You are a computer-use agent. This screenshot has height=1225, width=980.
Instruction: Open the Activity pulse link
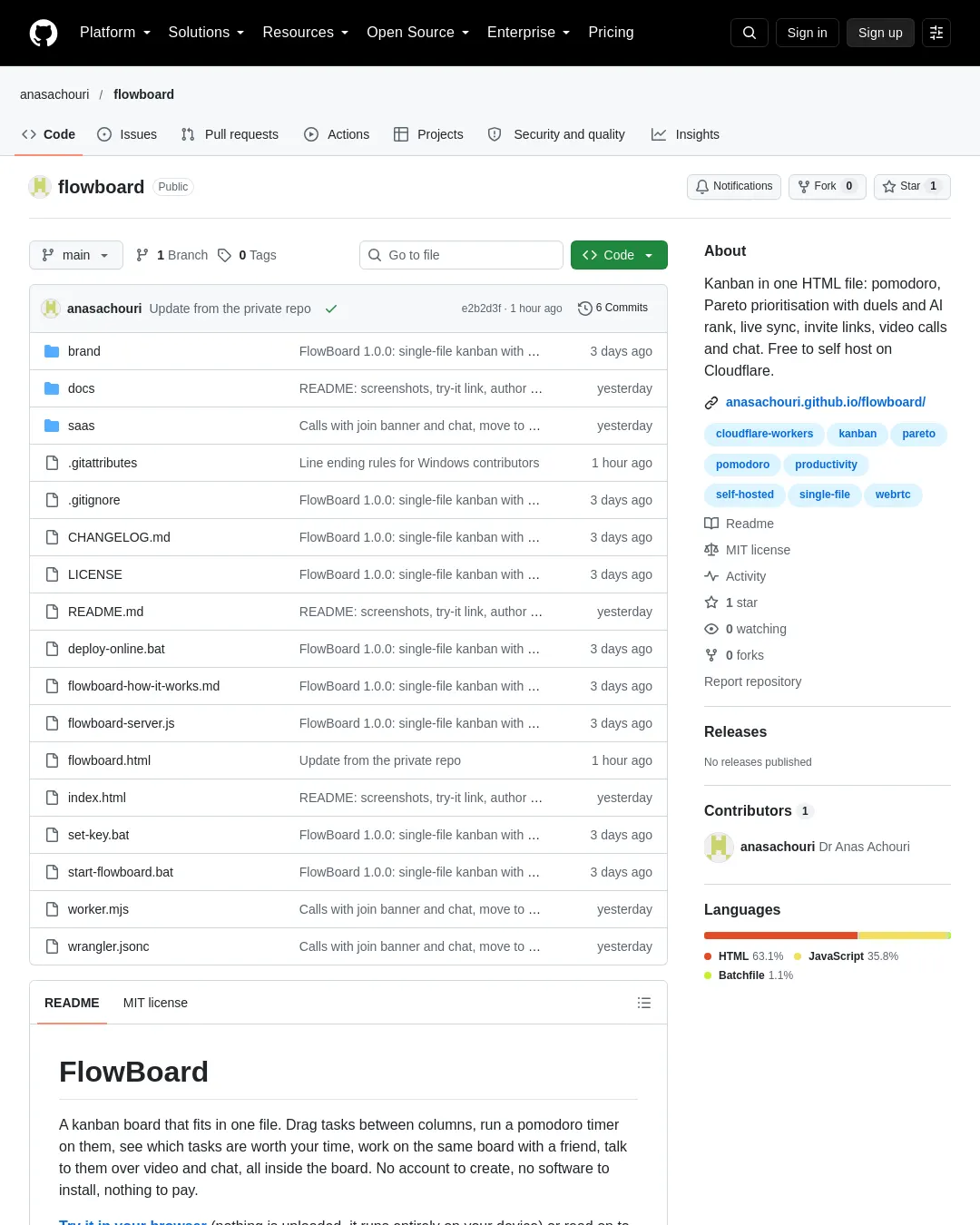[x=735, y=576]
